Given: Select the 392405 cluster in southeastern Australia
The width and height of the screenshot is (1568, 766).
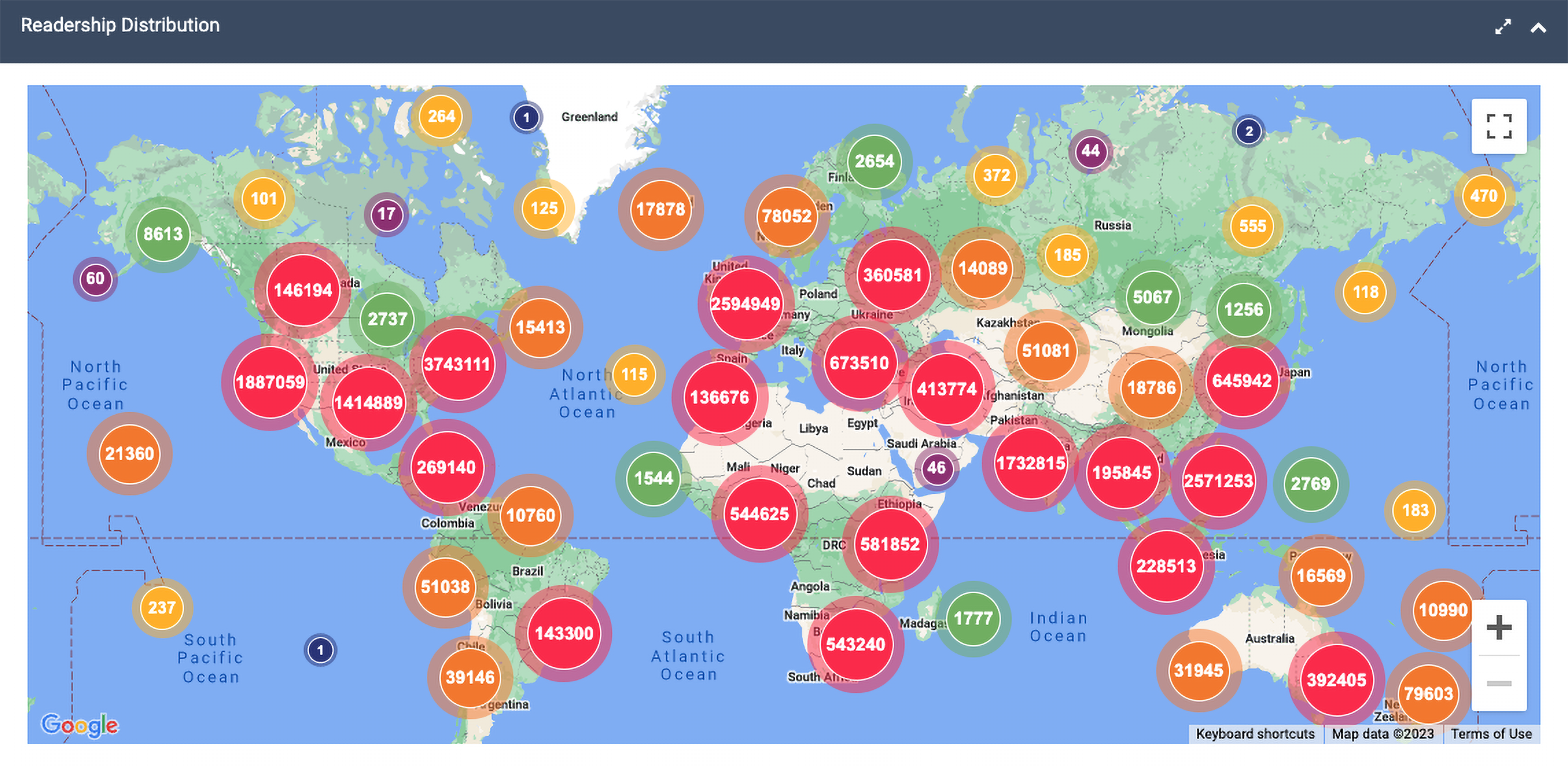Looking at the screenshot, I should pos(1336,679).
